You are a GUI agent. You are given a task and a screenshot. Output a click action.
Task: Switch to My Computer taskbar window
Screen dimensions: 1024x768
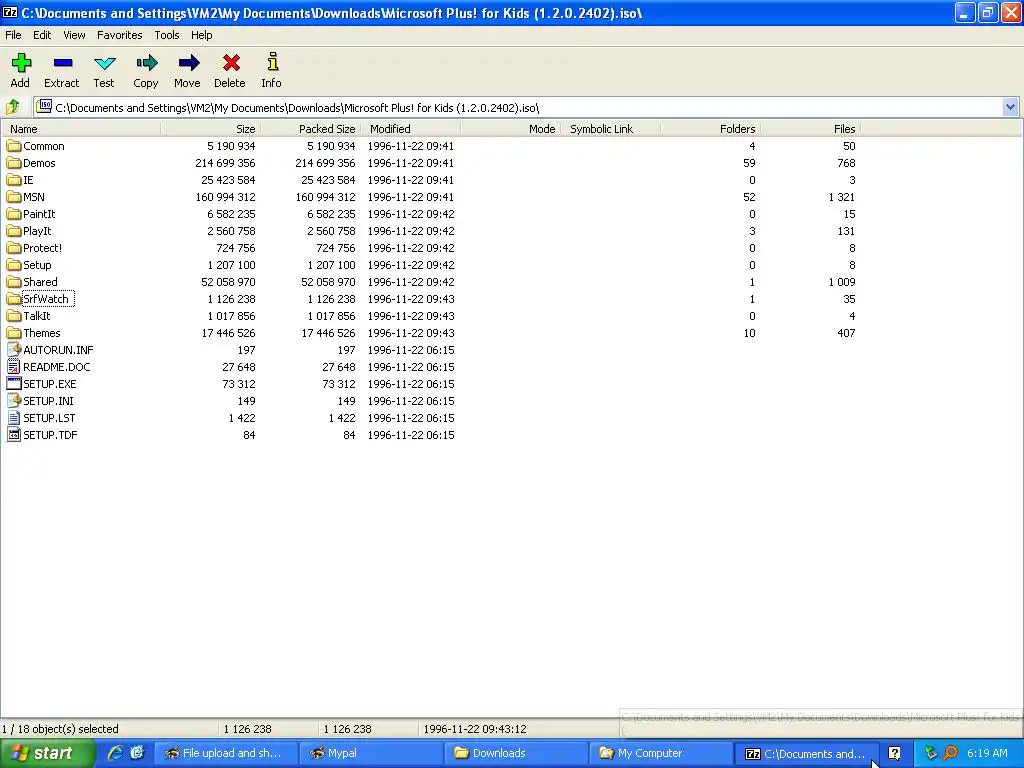[x=662, y=753]
